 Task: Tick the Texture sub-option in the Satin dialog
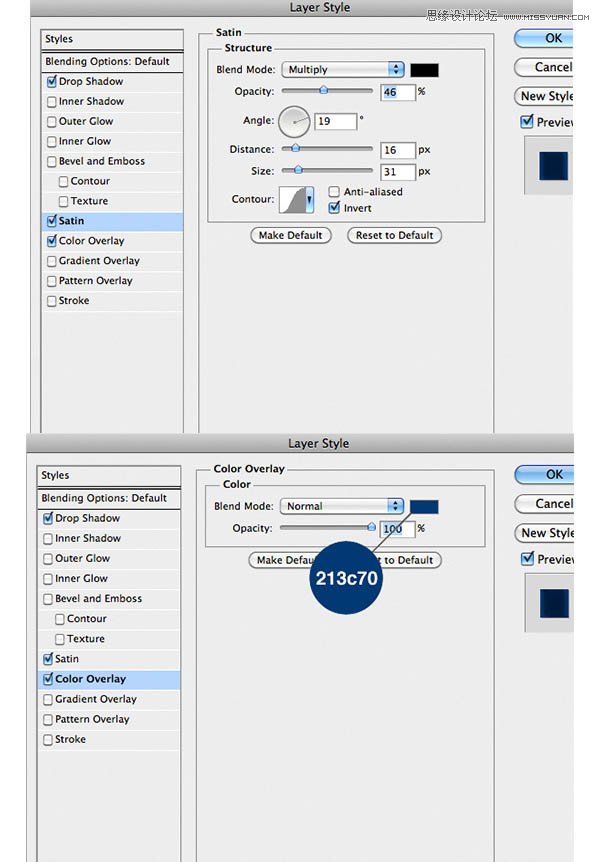click(63, 201)
